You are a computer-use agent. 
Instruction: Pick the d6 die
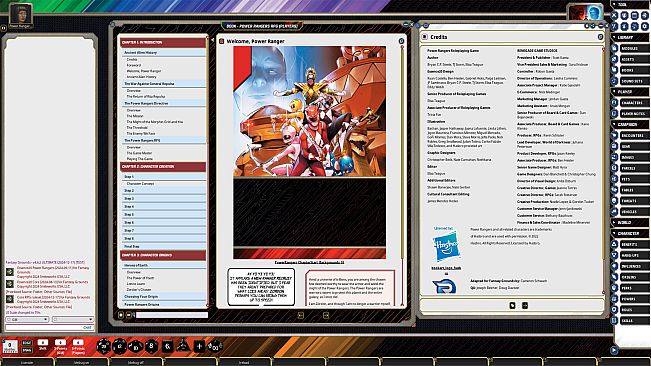coord(167,346)
